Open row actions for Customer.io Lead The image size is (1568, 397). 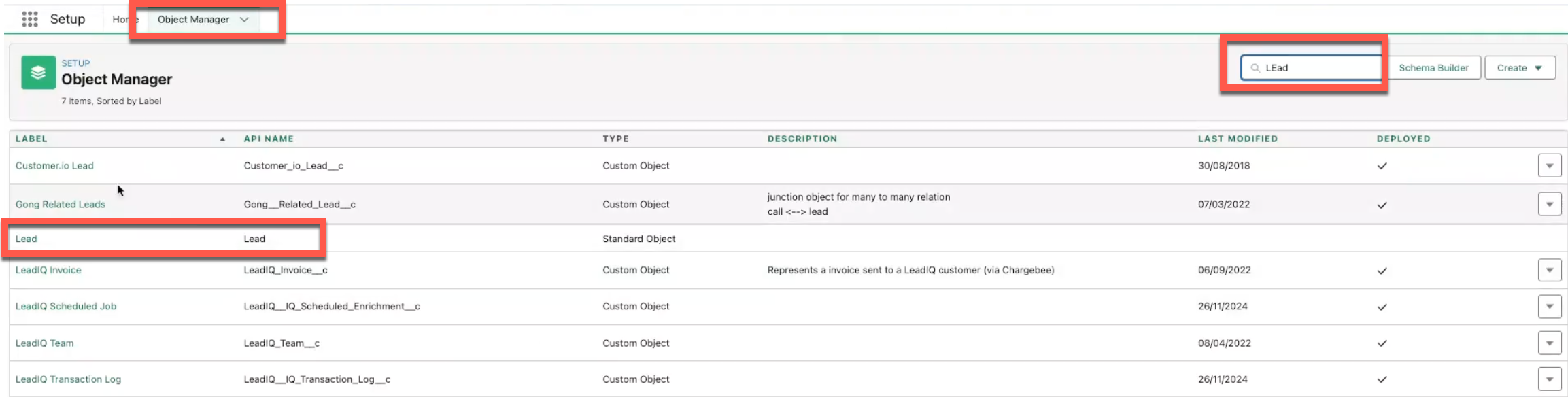point(1549,166)
